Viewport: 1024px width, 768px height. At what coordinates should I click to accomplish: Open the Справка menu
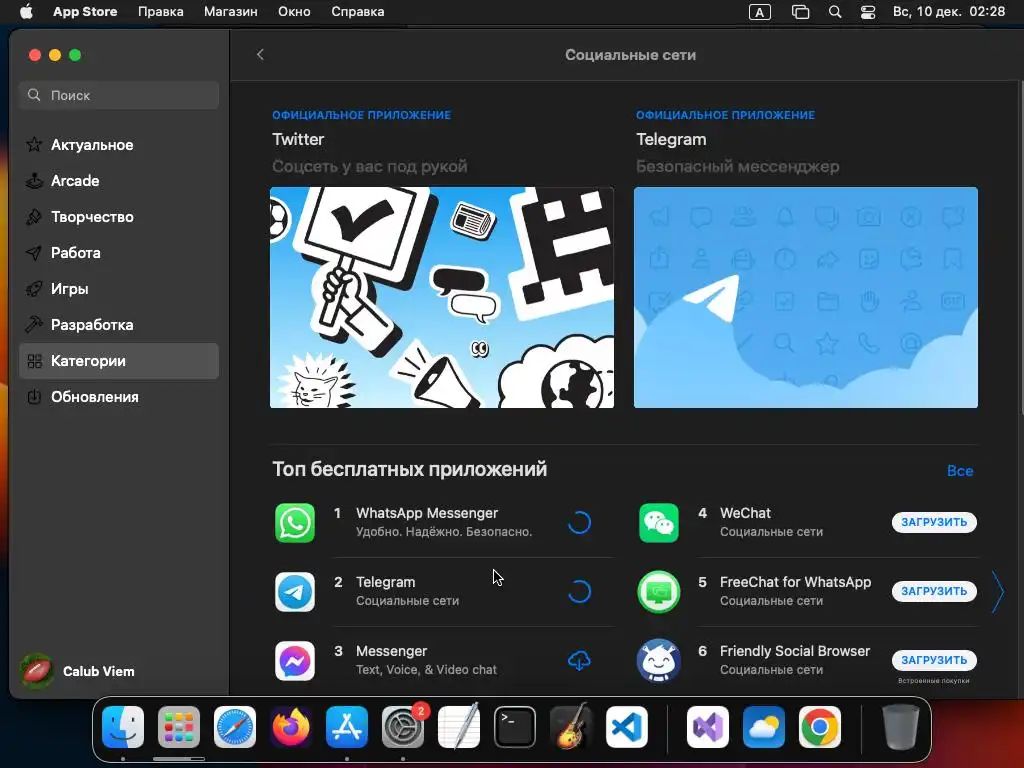click(357, 12)
